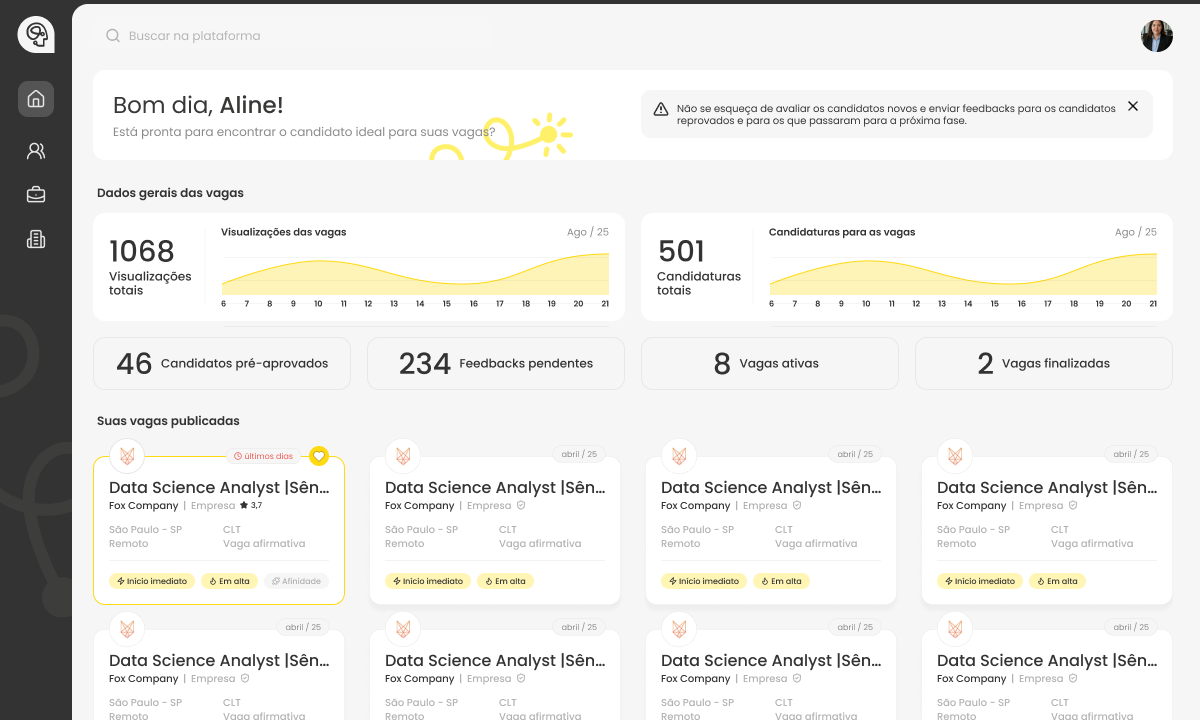Click 'Vaga afirmativa' on the highlighted card
The image size is (1200, 720).
tap(264, 544)
